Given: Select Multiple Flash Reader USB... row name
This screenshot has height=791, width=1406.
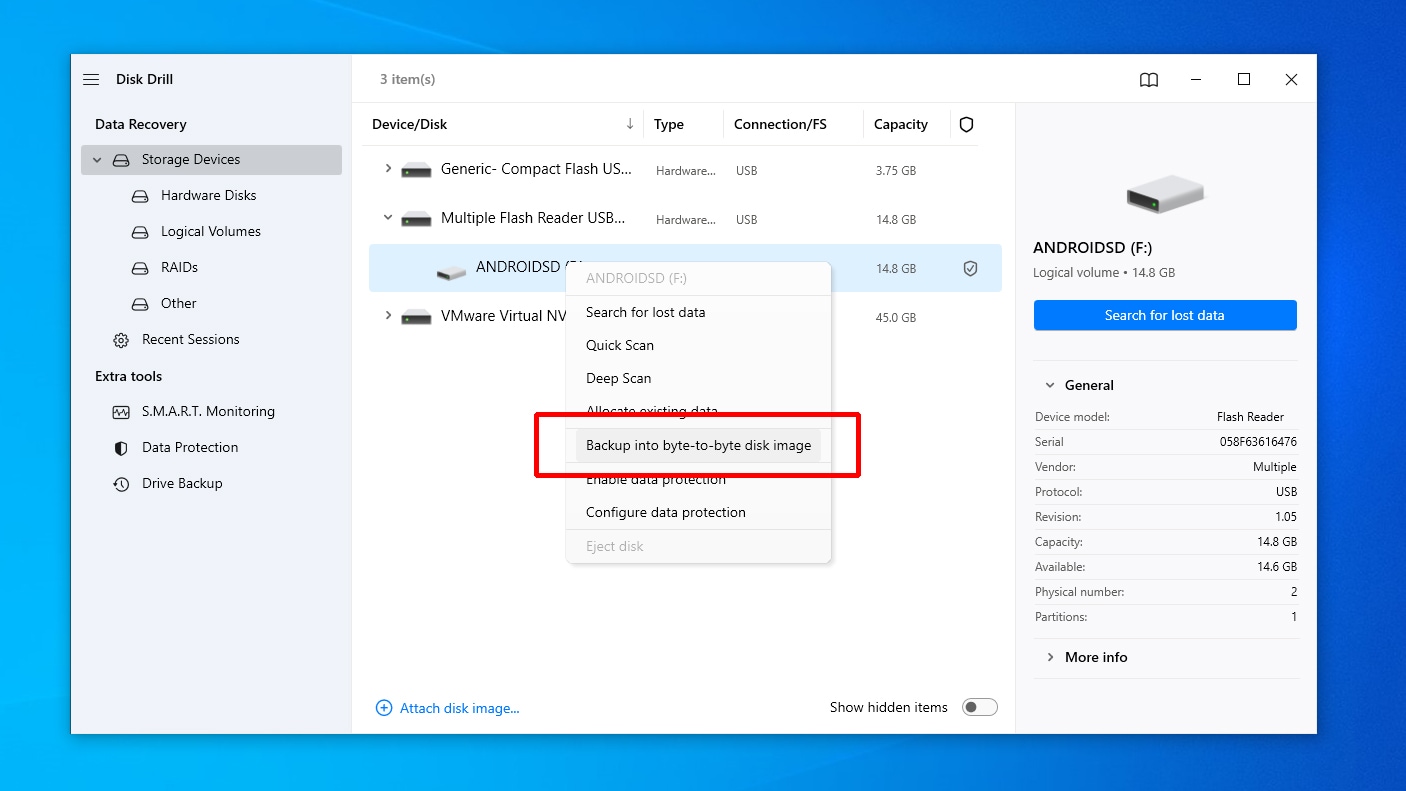Looking at the screenshot, I should point(533,218).
